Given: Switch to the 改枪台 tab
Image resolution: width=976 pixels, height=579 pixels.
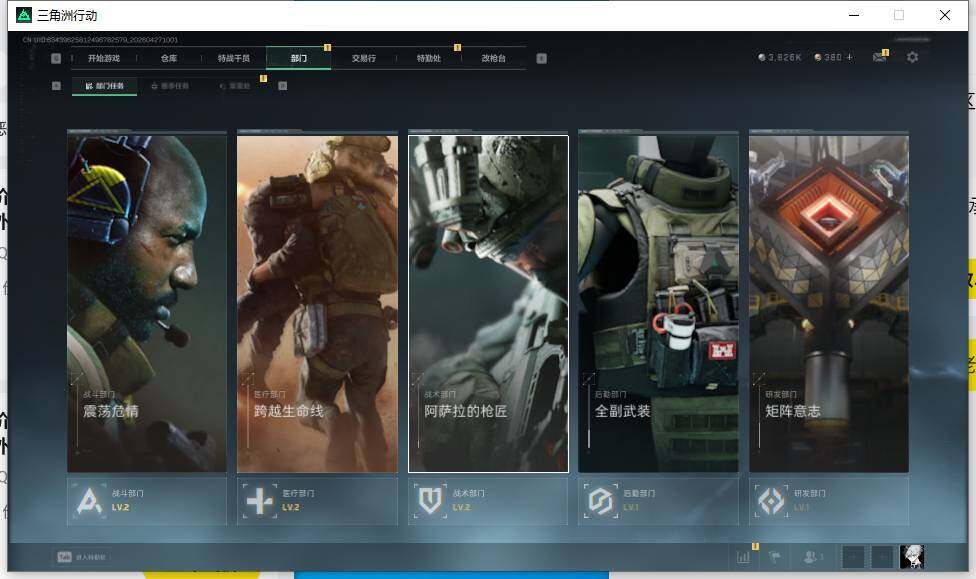Looking at the screenshot, I should (x=494, y=58).
